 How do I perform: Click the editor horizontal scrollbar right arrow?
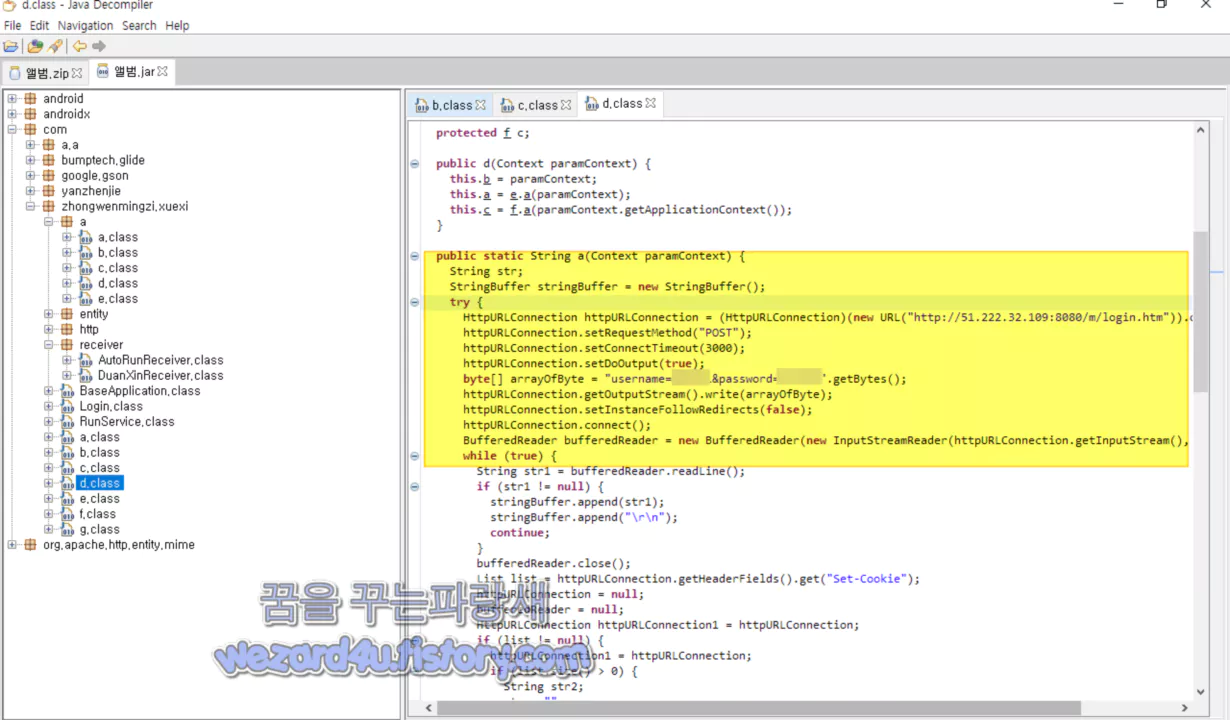pos(1185,708)
